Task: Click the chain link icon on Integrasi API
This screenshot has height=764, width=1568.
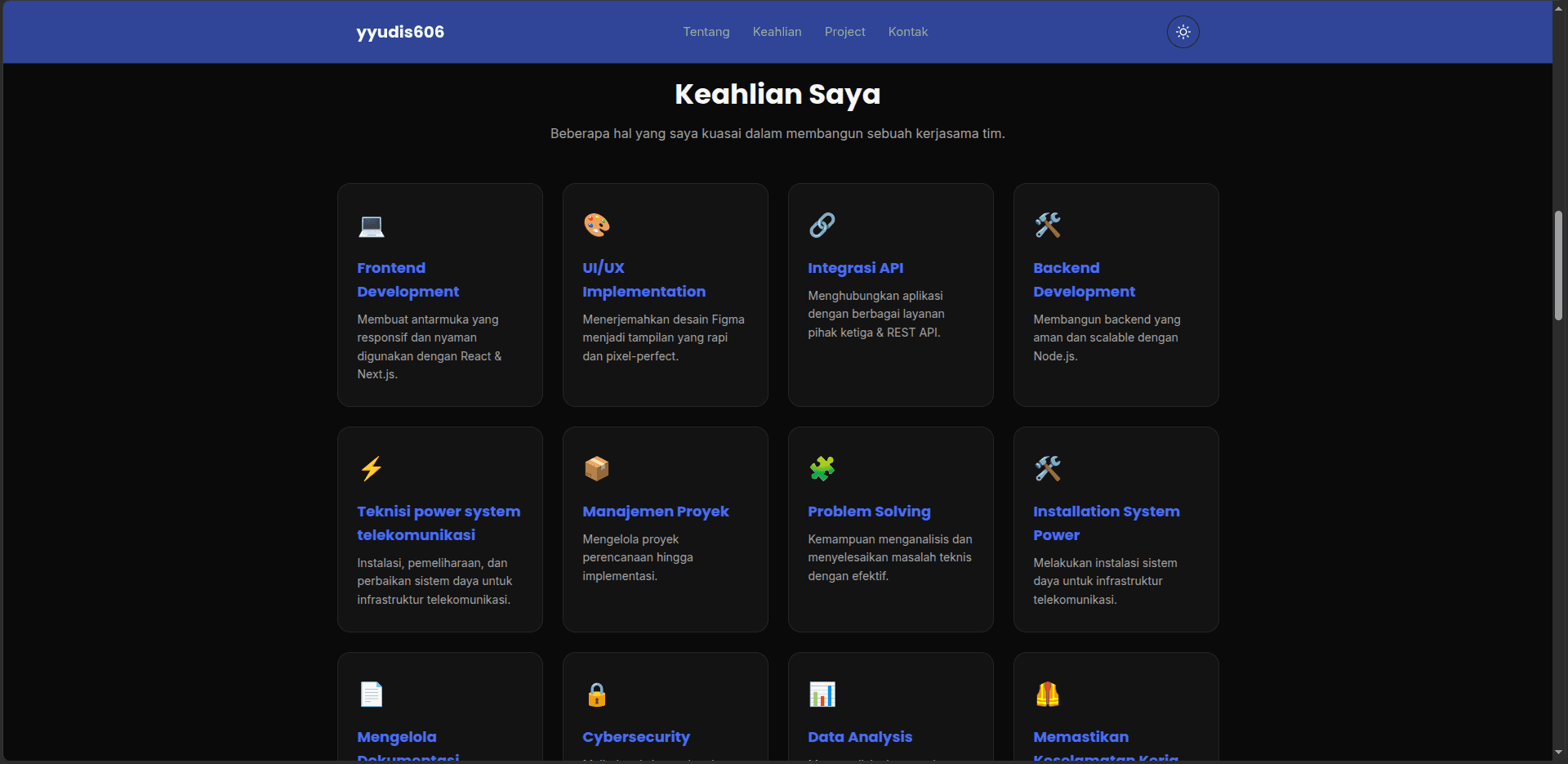Action: pyautogui.click(x=822, y=225)
